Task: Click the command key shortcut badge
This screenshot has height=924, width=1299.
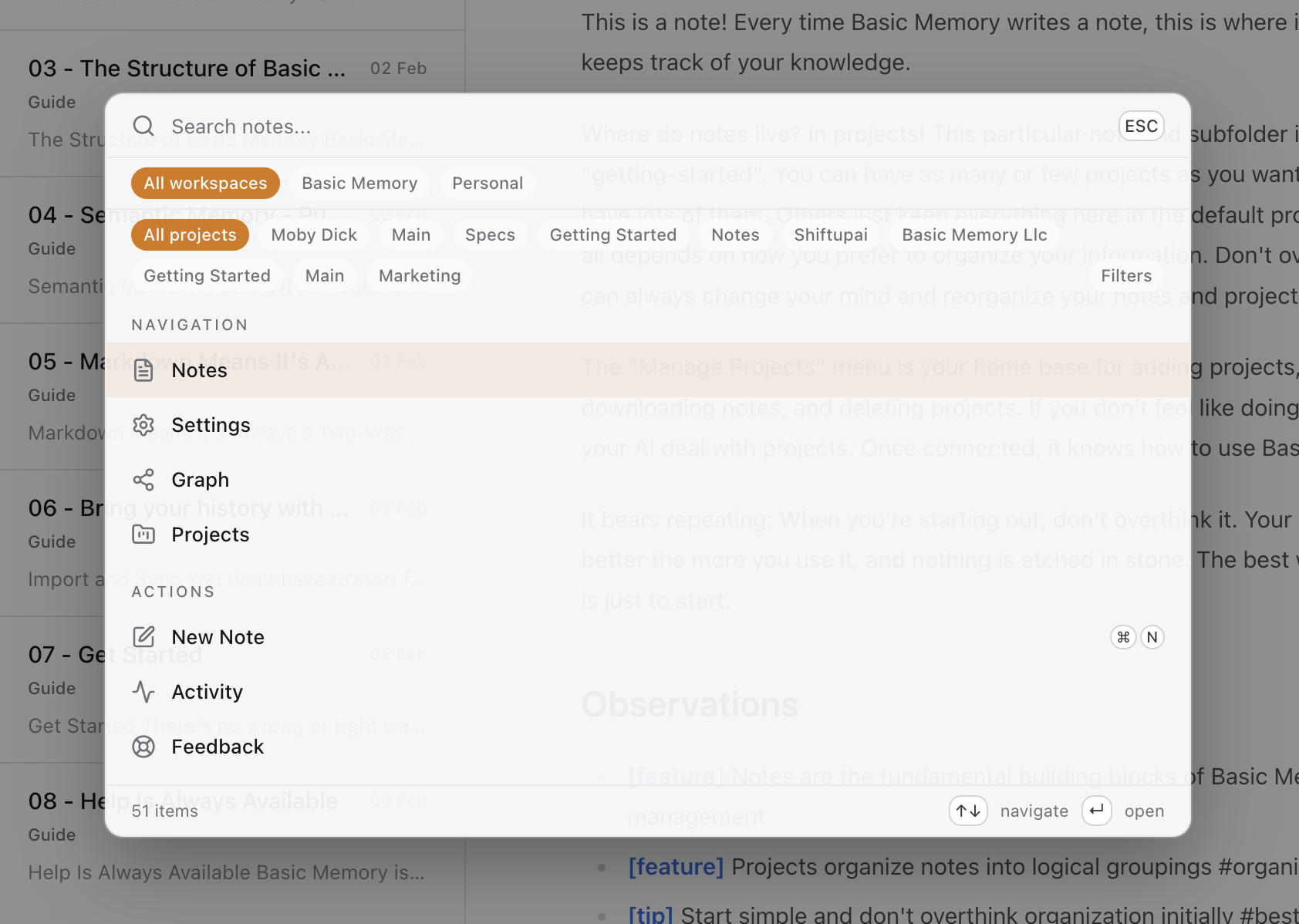Action: [x=1123, y=637]
